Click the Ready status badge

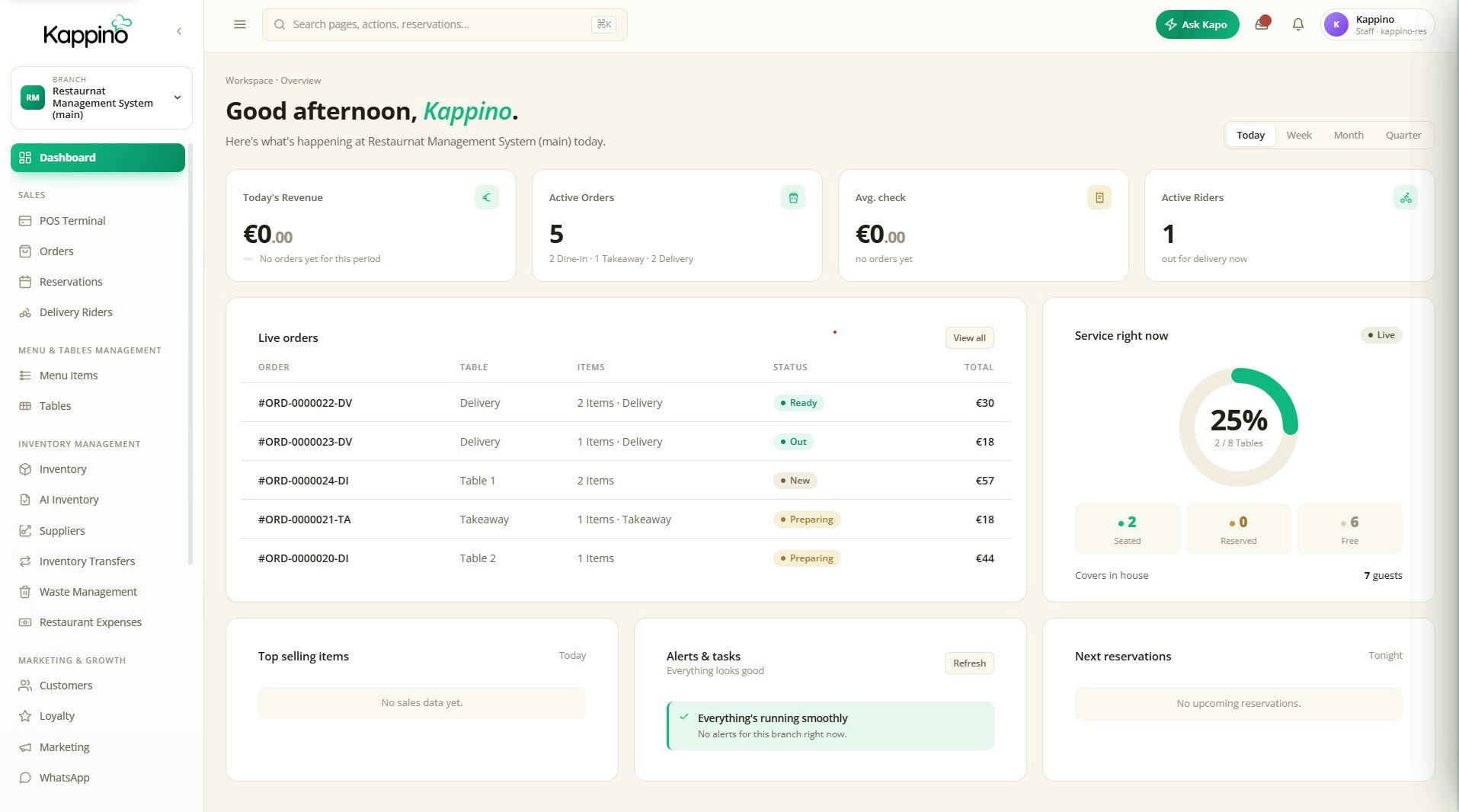(798, 403)
